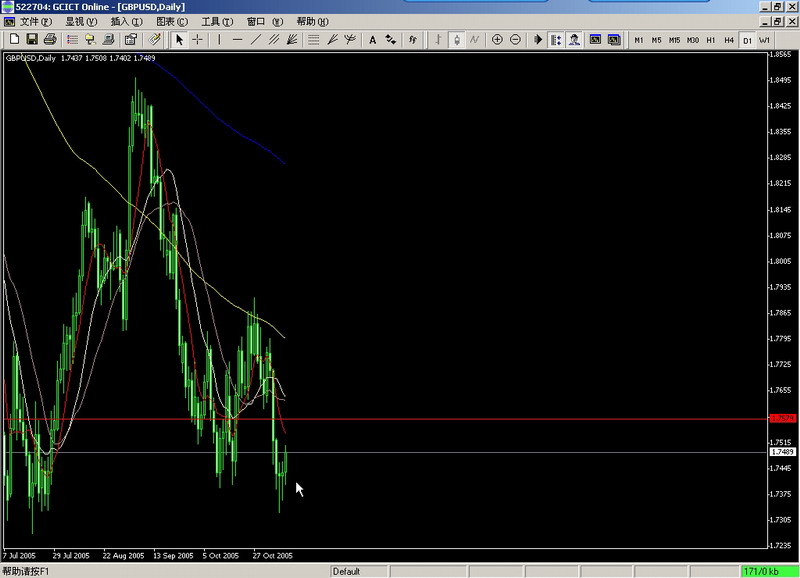800x578 pixels.
Task: Print the current chart
Action: point(49,40)
